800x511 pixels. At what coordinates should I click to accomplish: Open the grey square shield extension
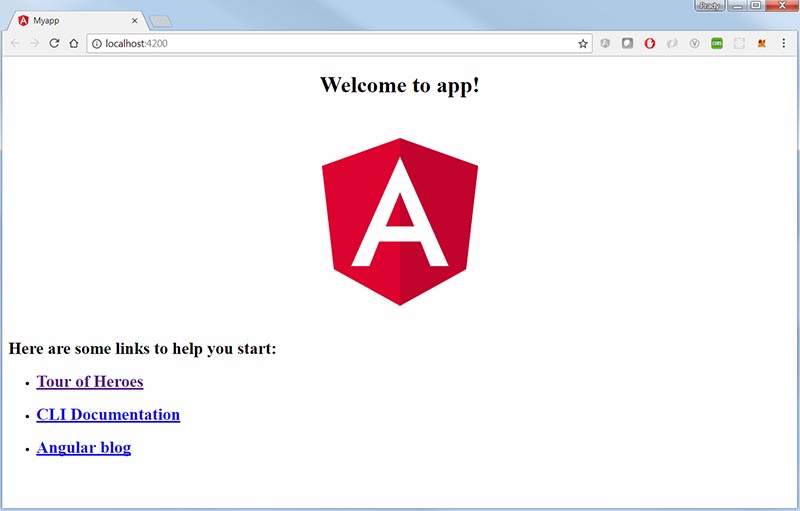[x=627, y=43]
